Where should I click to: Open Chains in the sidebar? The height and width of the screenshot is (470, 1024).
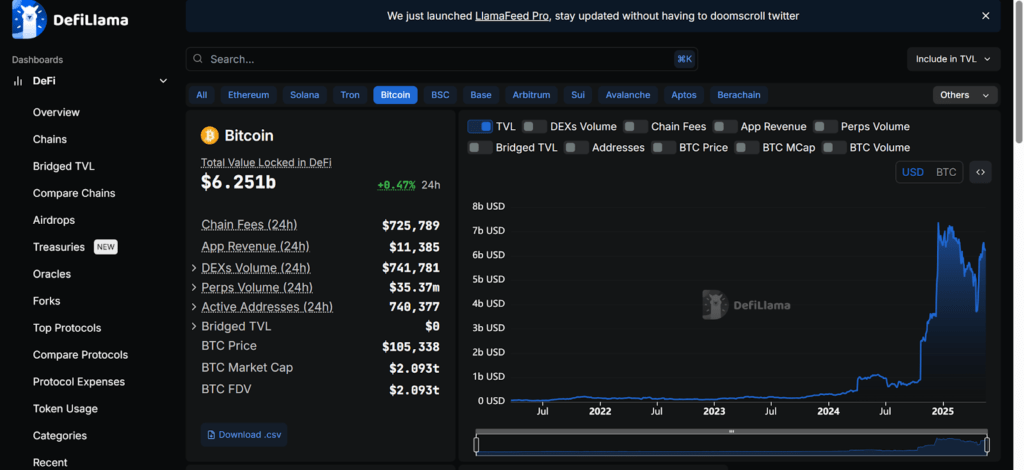pyautogui.click(x=50, y=139)
